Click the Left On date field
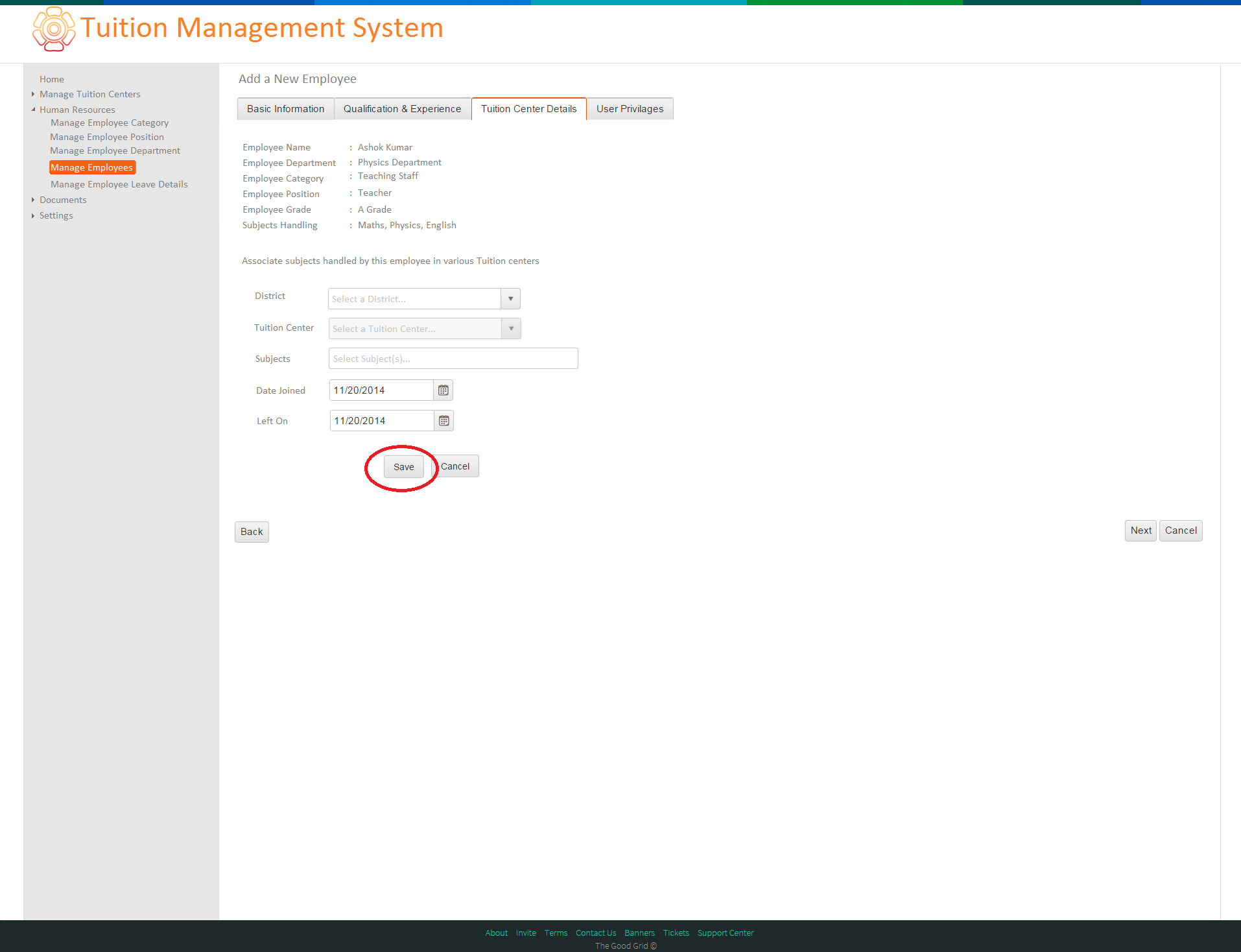 pos(382,421)
